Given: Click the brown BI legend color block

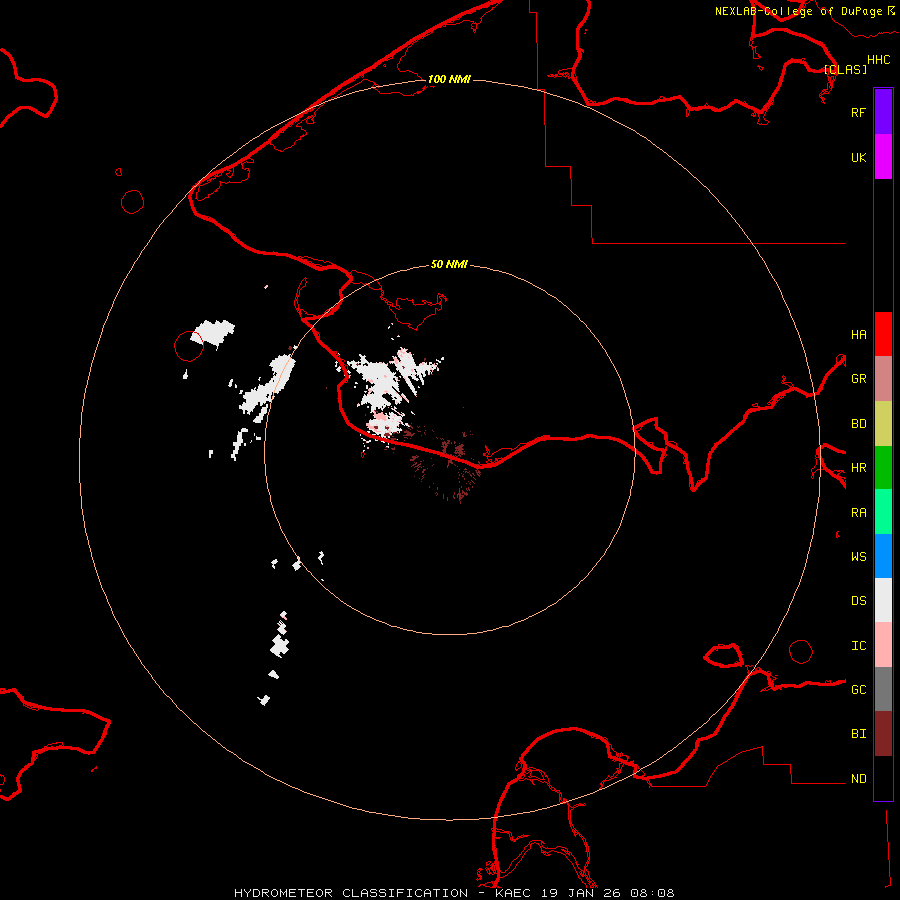Looking at the screenshot, I should click(x=883, y=734).
